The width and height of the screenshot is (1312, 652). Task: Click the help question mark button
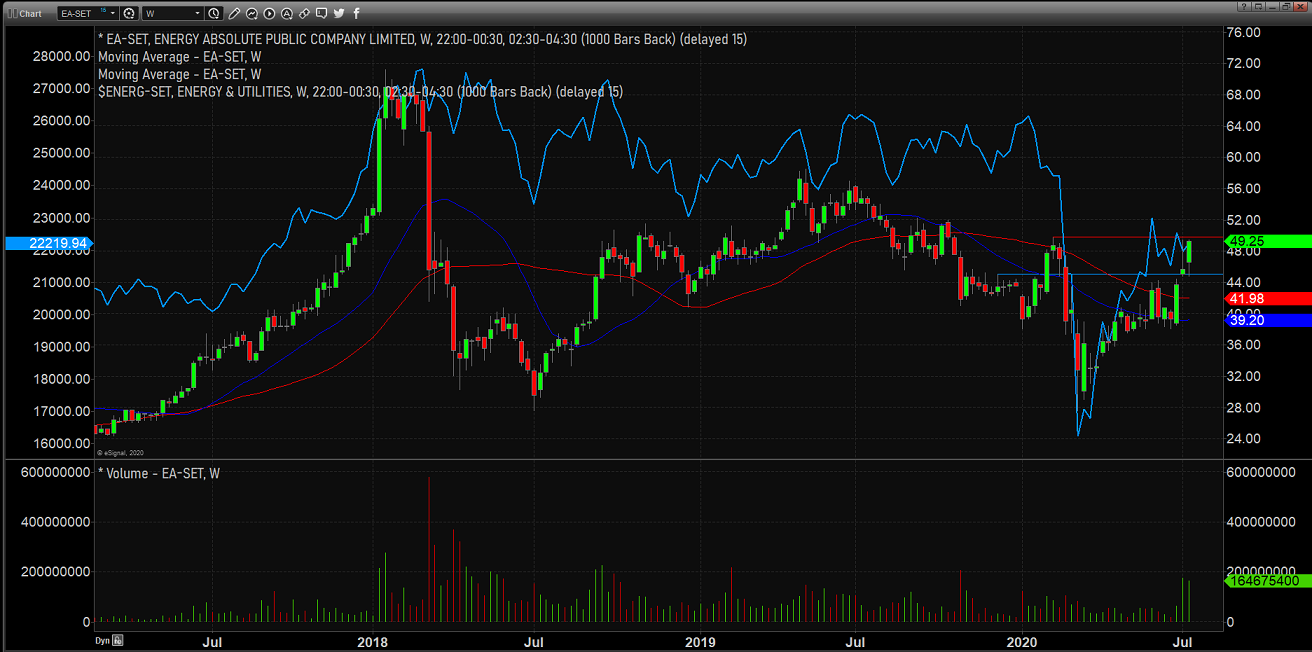coord(1244,7)
